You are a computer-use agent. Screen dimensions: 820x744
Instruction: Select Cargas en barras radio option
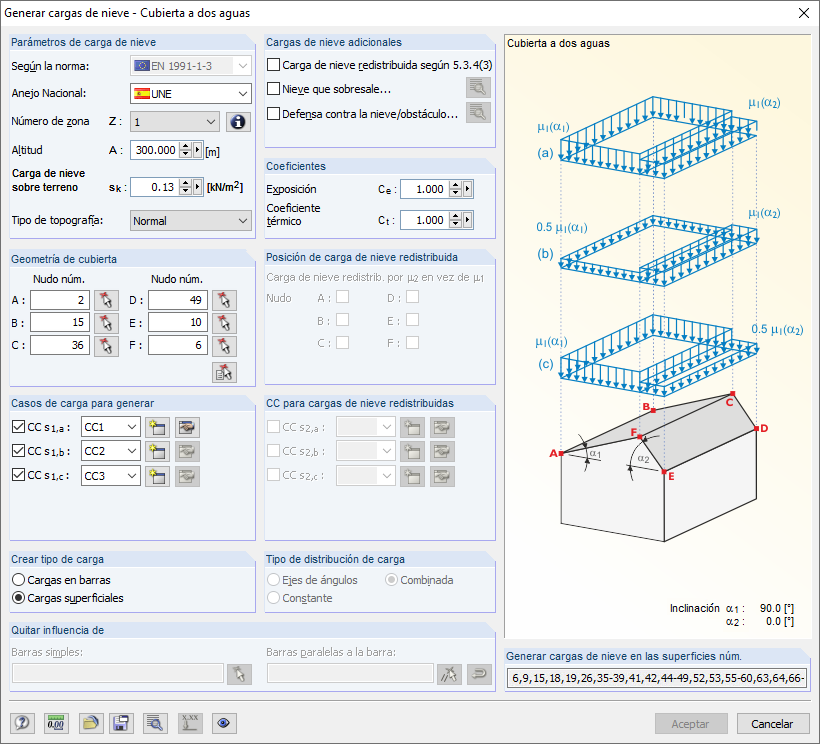pyautogui.click(x=18, y=580)
